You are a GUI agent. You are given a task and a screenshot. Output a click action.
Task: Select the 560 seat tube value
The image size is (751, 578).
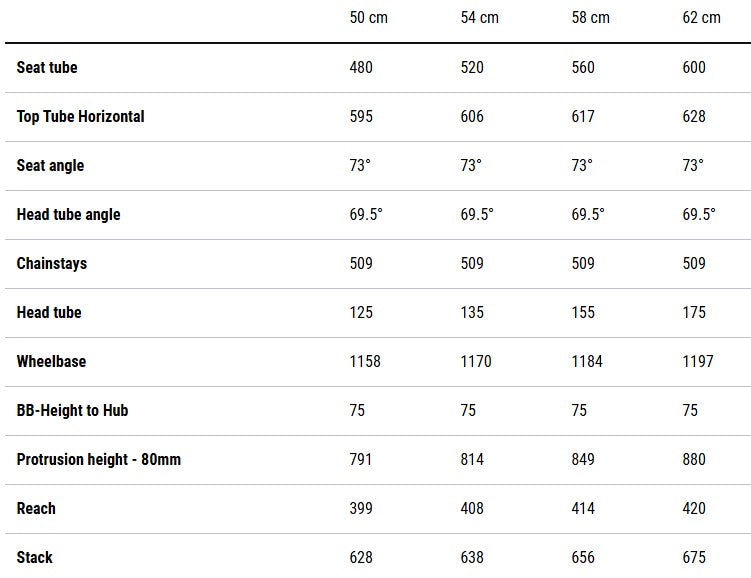pos(583,67)
